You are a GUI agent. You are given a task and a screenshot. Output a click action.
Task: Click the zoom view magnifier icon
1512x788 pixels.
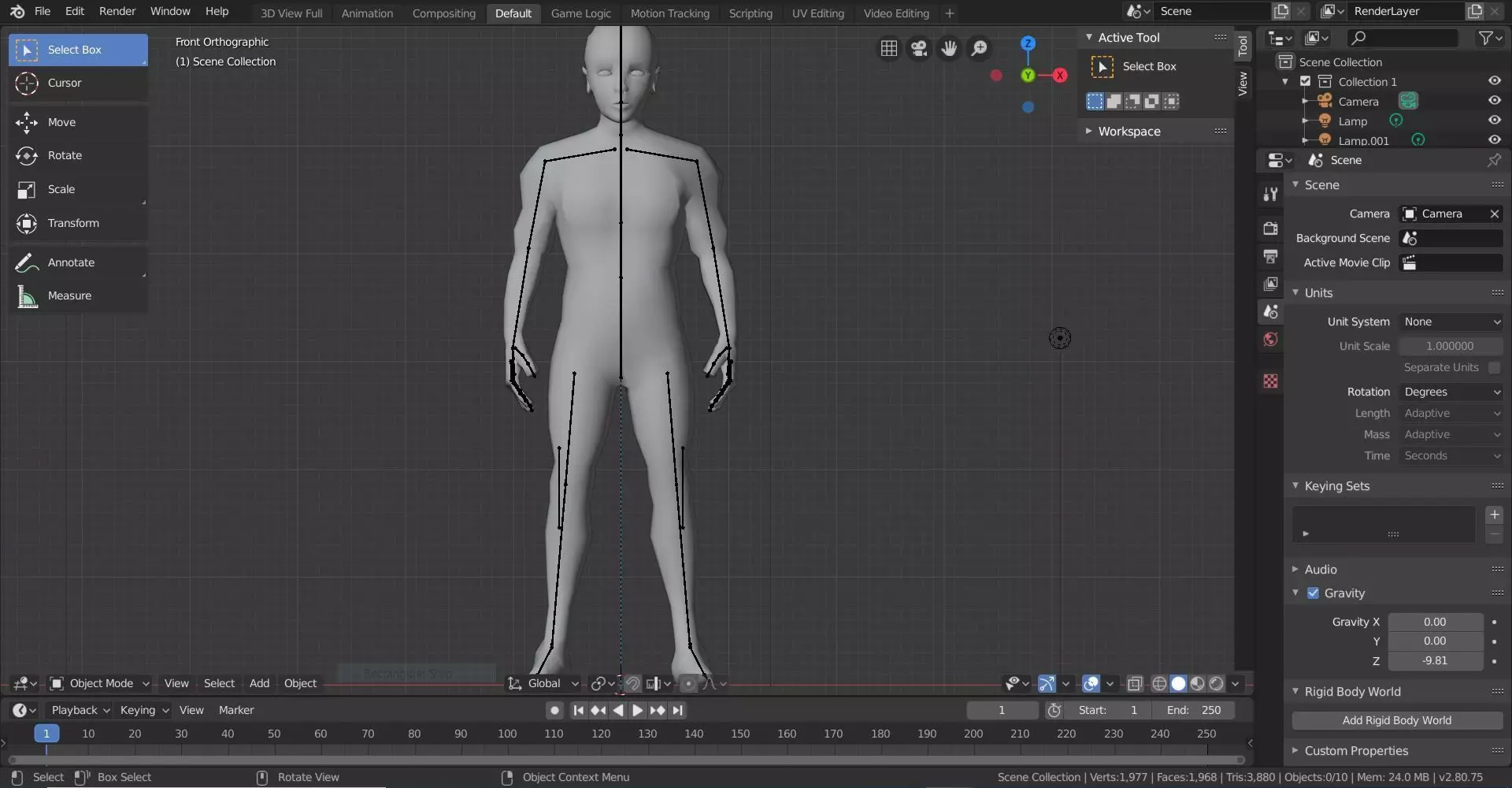coord(979,49)
